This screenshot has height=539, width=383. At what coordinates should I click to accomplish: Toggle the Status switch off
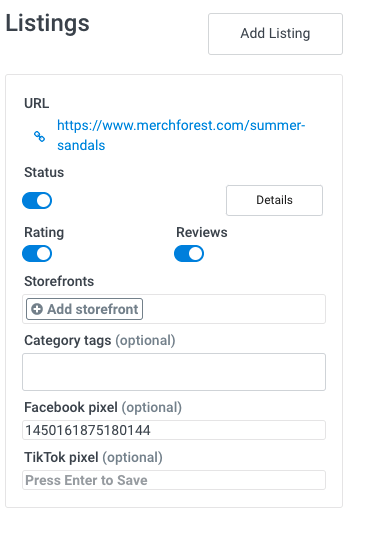(37, 200)
